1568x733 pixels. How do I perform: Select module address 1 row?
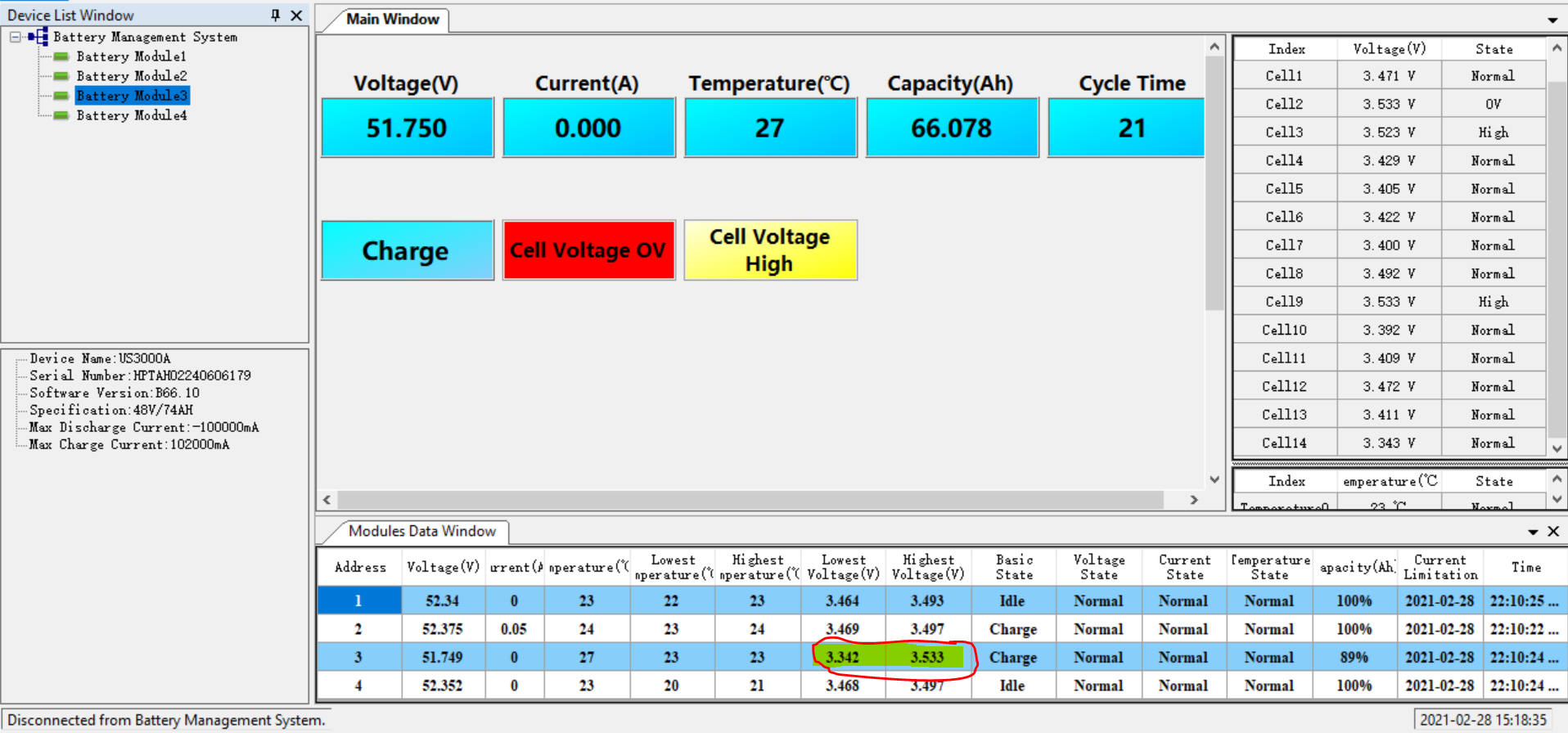pyautogui.click(x=358, y=600)
